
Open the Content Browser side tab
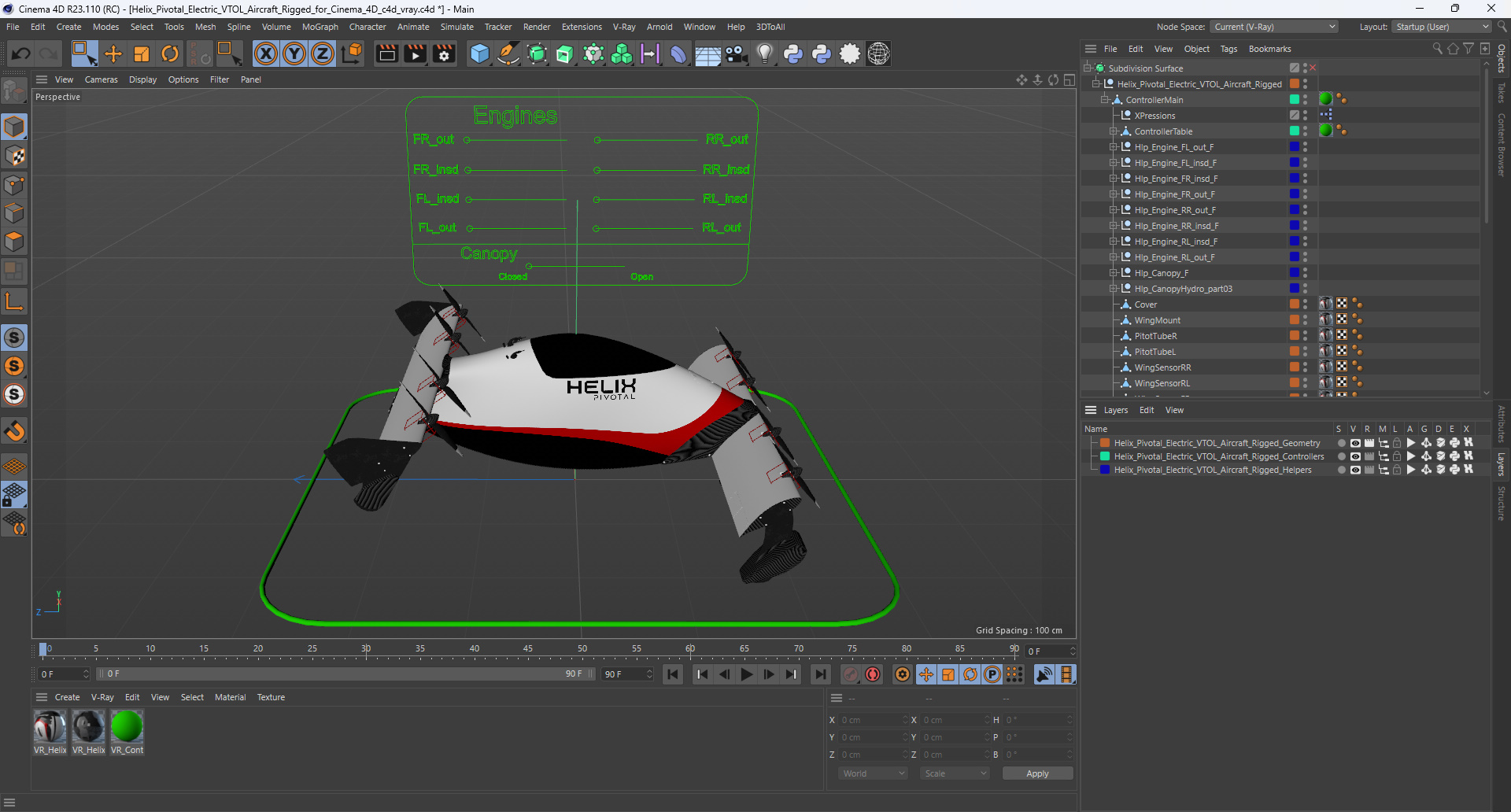point(1502,145)
